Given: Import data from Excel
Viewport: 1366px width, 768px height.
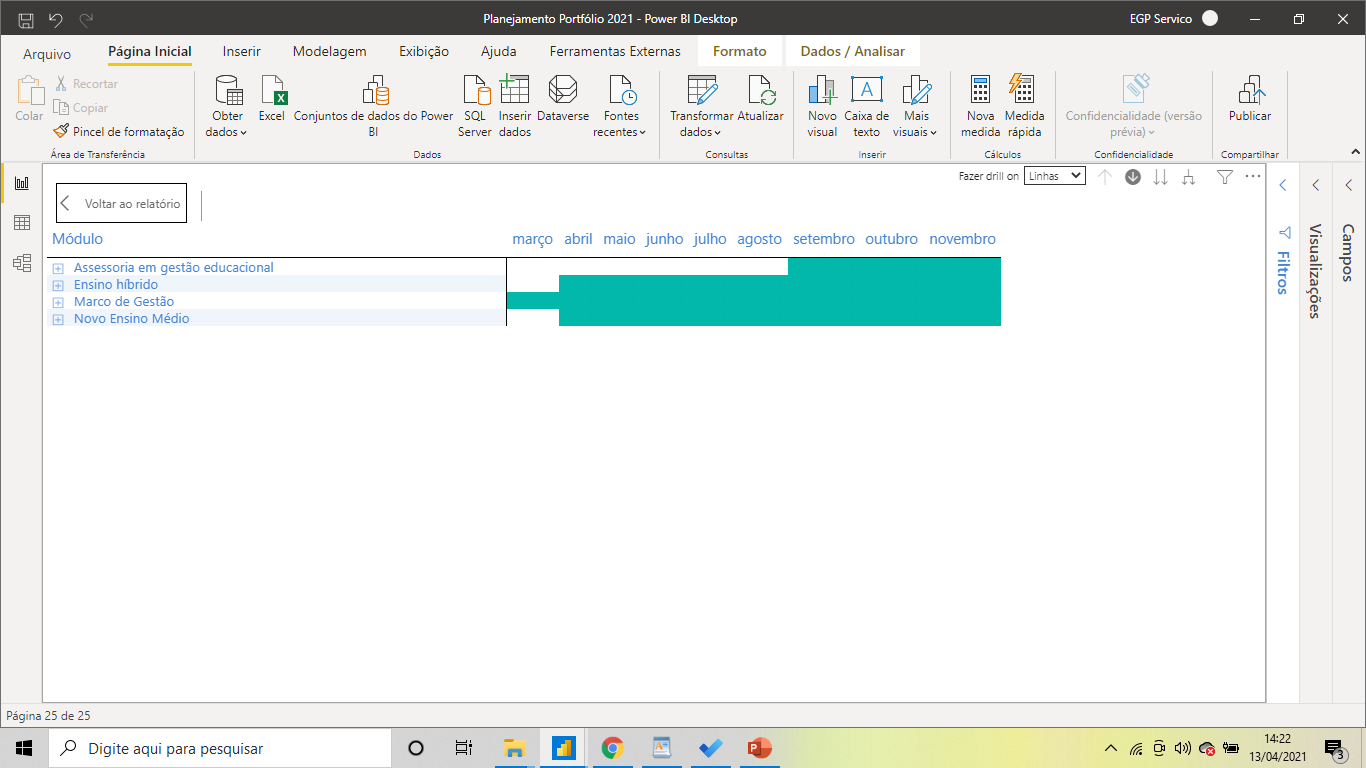Looking at the screenshot, I should coord(272,100).
